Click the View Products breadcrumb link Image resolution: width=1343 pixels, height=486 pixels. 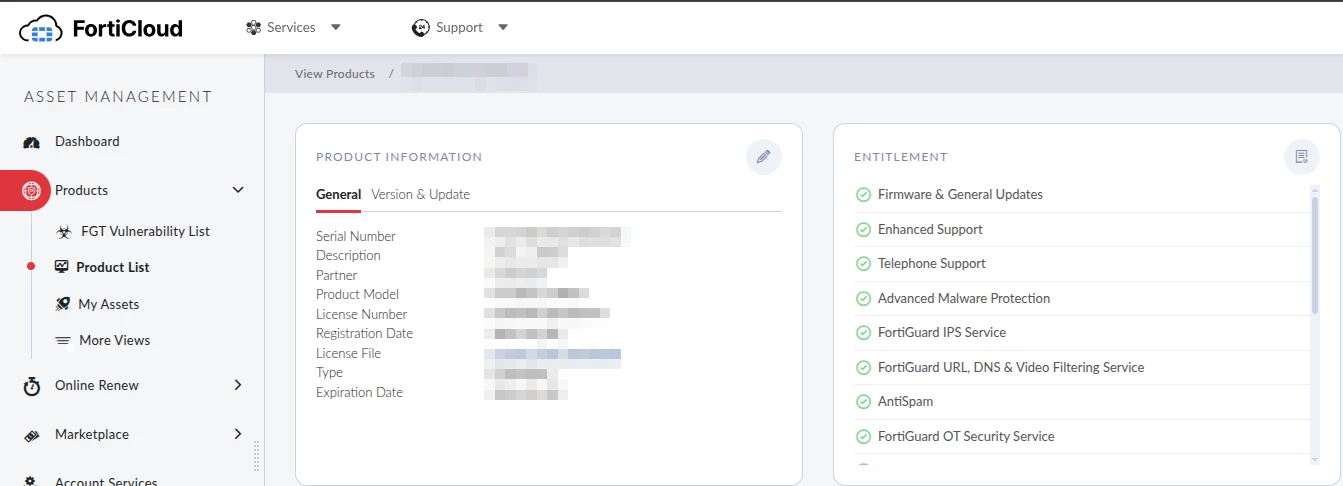[x=335, y=74]
